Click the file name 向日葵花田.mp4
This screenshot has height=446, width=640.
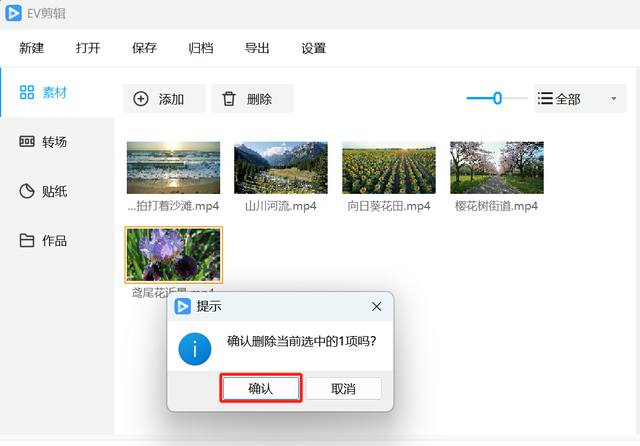(389, 206)
